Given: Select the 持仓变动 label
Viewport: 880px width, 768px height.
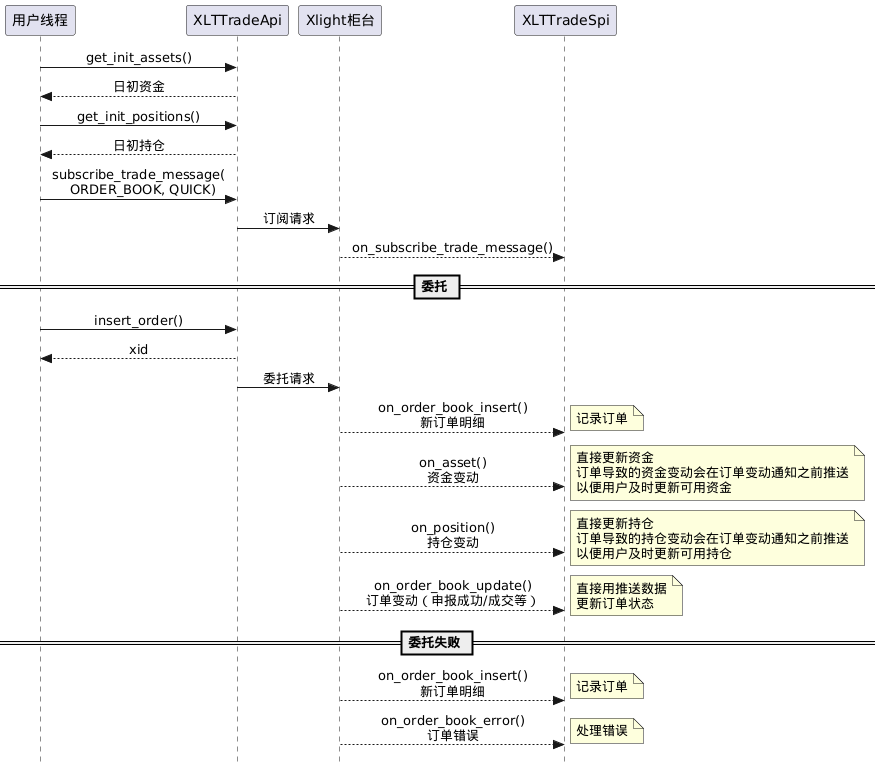Looking at the screenshot, I should pos(453,543).
